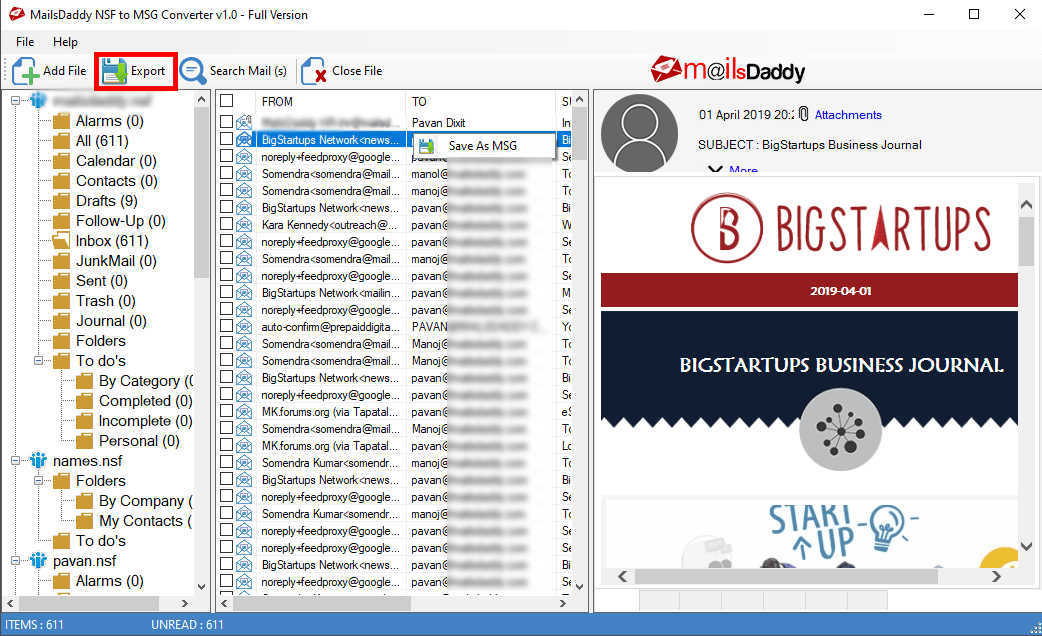The width and height of the screenshot is (1042, 636).
Task: Click the pavan.nsf database icon
Action: [x=39, y=561]
